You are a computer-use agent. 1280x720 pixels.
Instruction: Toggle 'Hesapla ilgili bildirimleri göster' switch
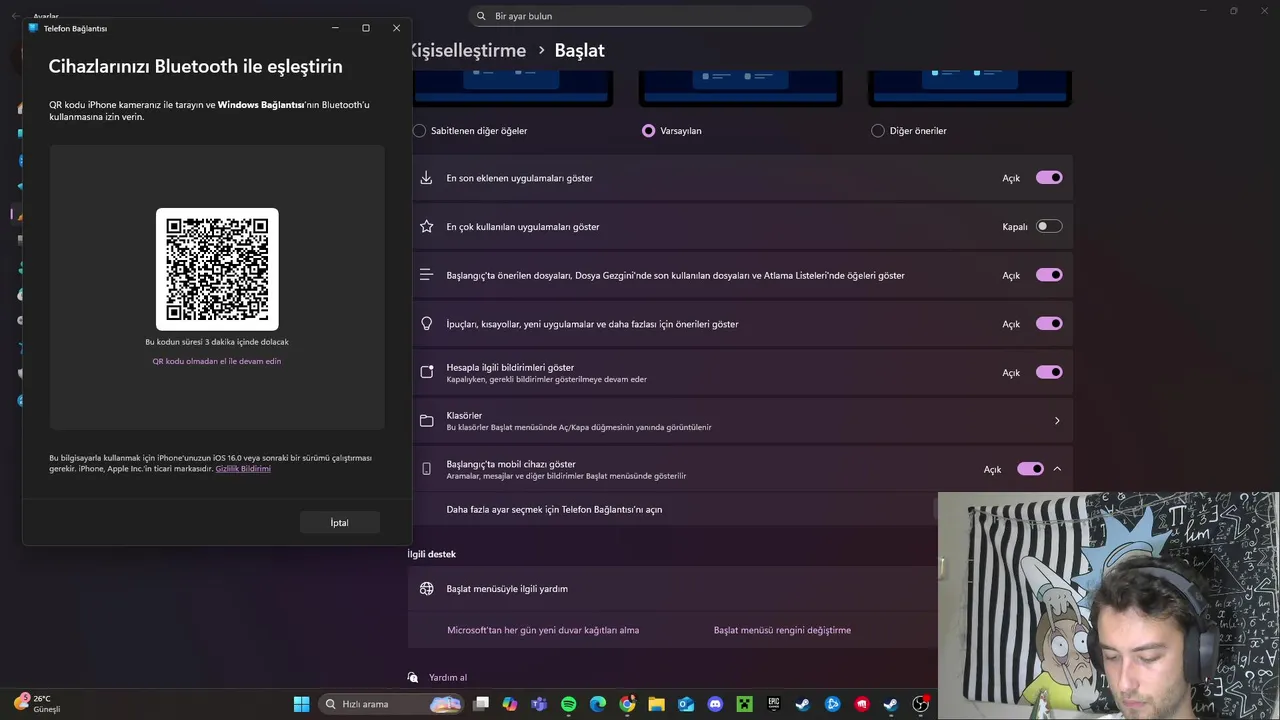[1049, 372]
